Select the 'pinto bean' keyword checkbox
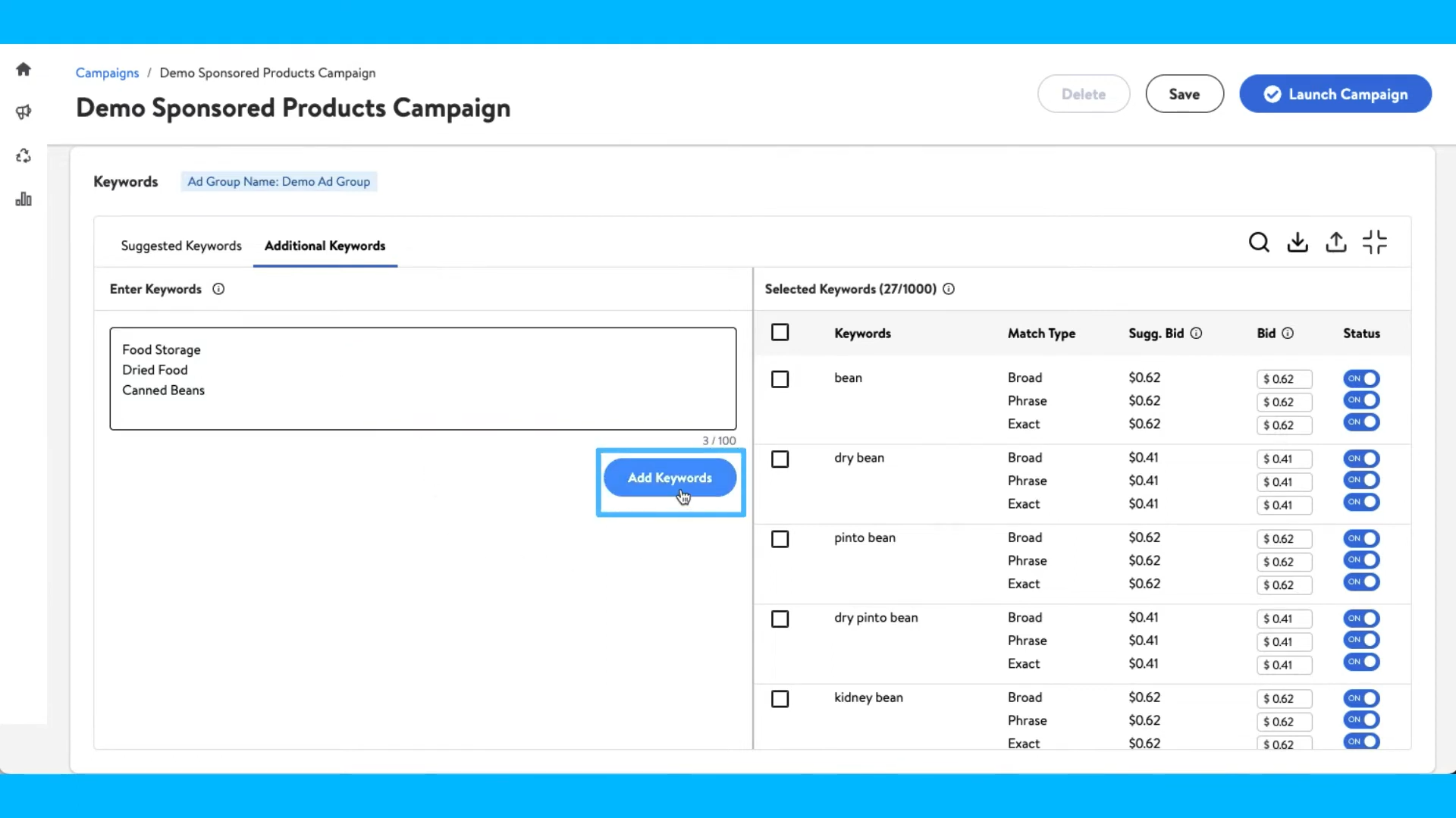This screenshot has width=1456, height=818. pyautogui.click(x=780, y=539)
